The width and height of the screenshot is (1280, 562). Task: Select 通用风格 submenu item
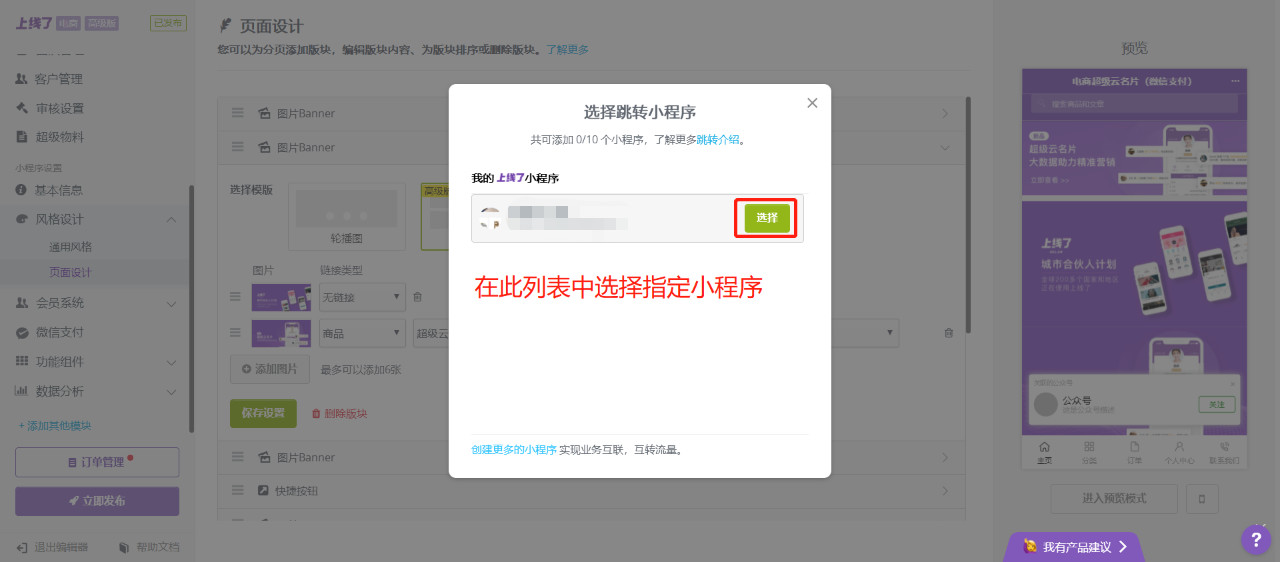pyautogui.click(x=70, y=246)
